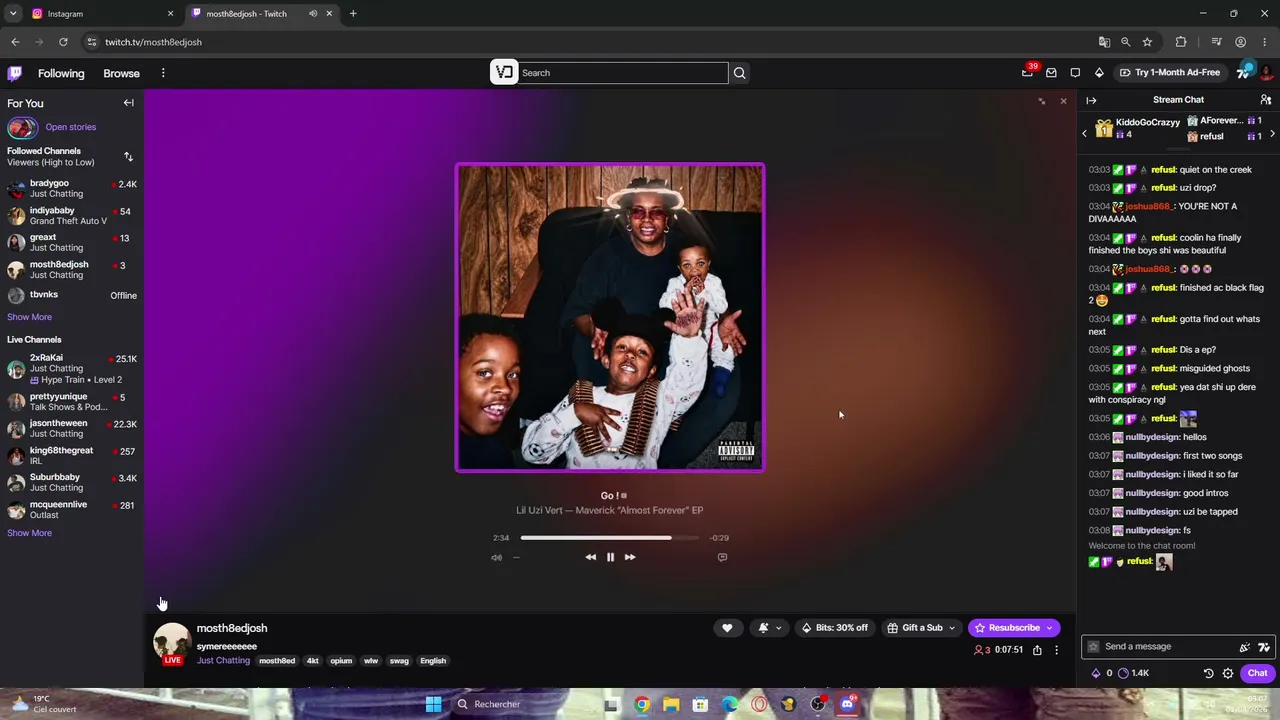Open the Gift a Sub dropdown
This screenshot has width=1280, height=720.
point(921,628)
